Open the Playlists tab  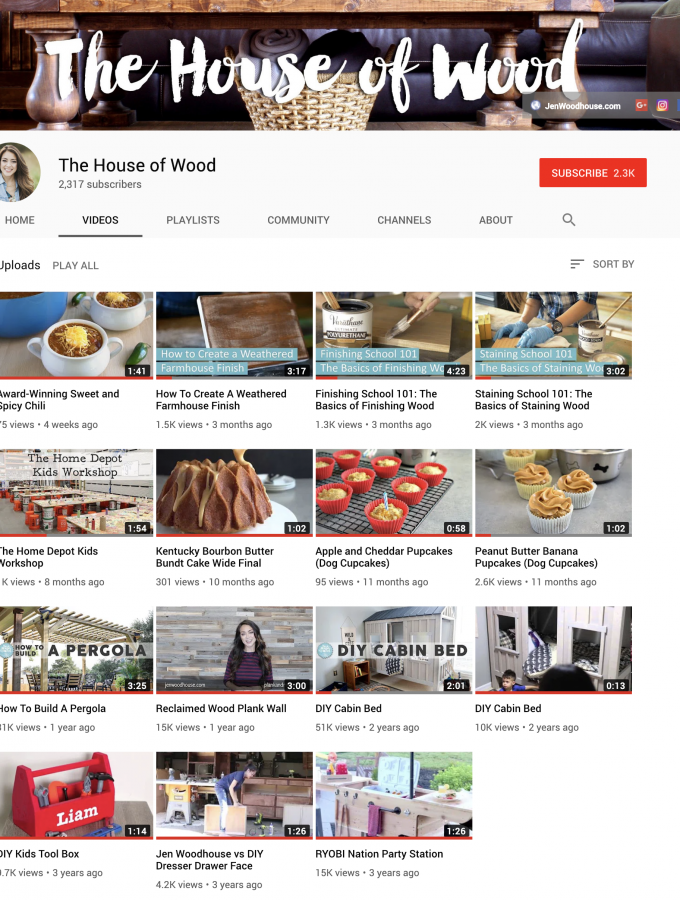(x=193, y=220)
